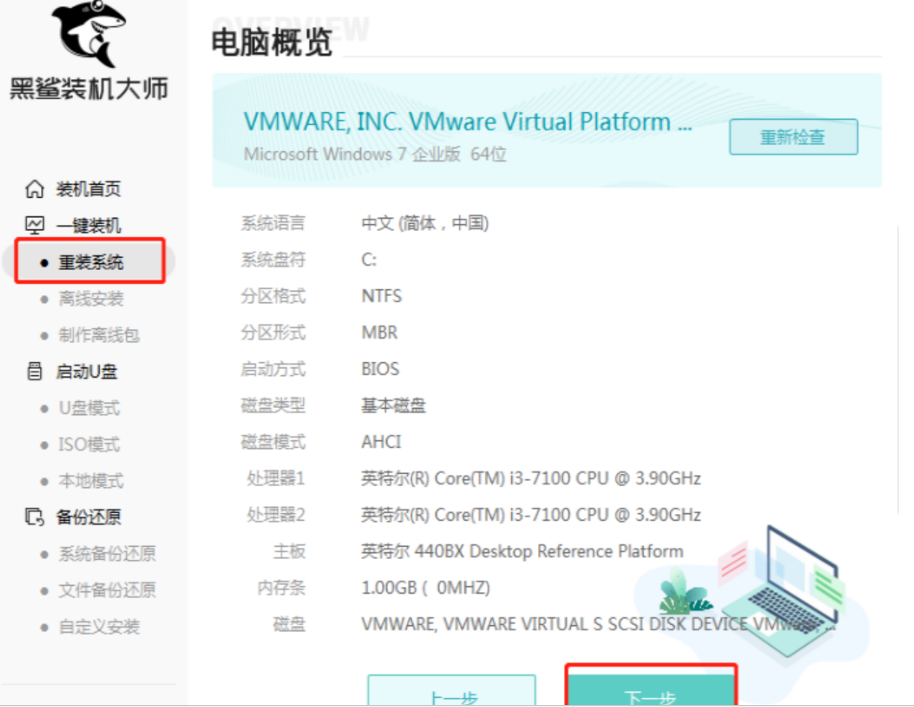Click the 1.00GB memory value
The height and width of the screenshot is (707, 914).
[426, 588]
